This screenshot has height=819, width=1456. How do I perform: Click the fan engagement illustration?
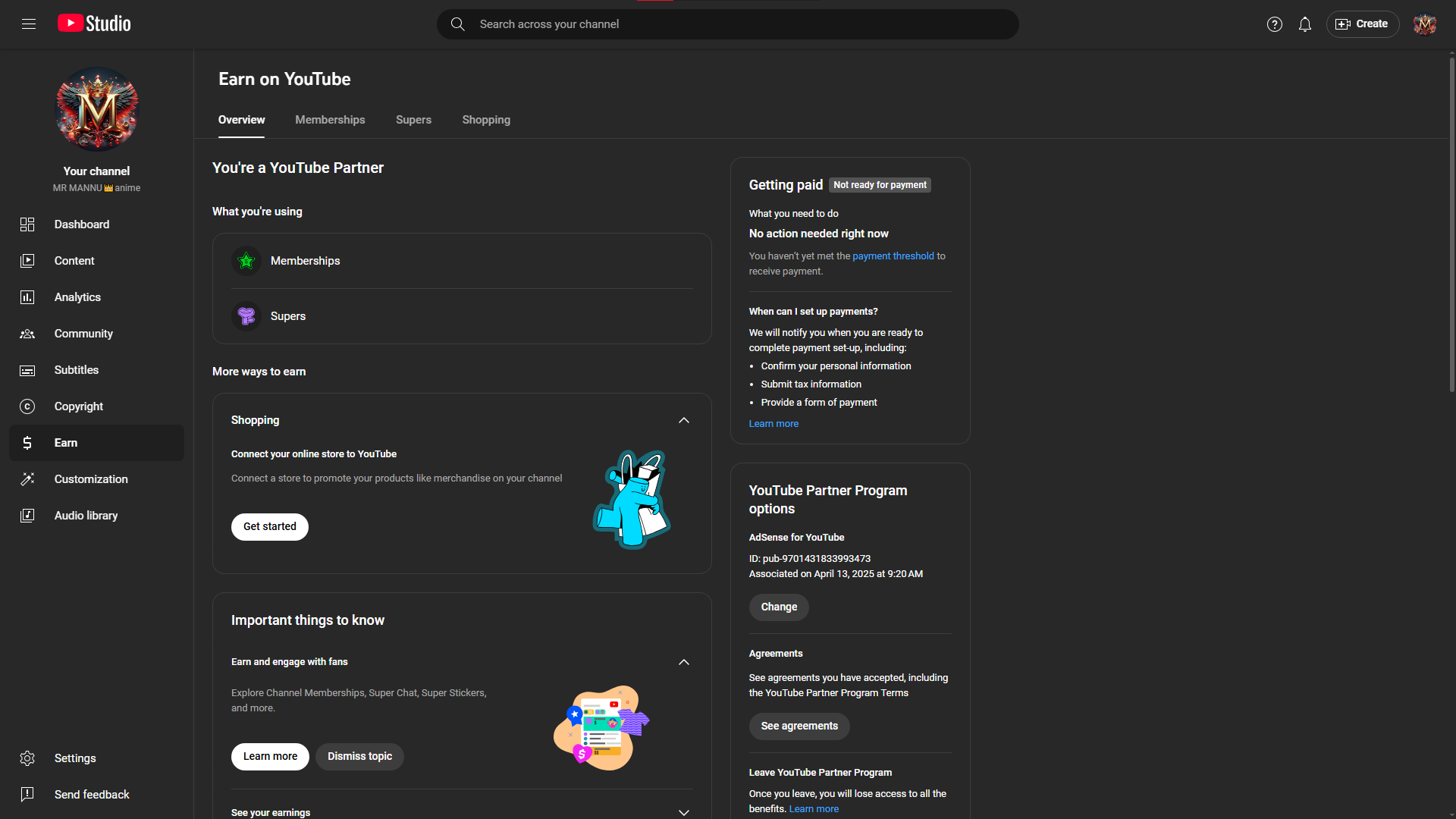pos(601,728)
